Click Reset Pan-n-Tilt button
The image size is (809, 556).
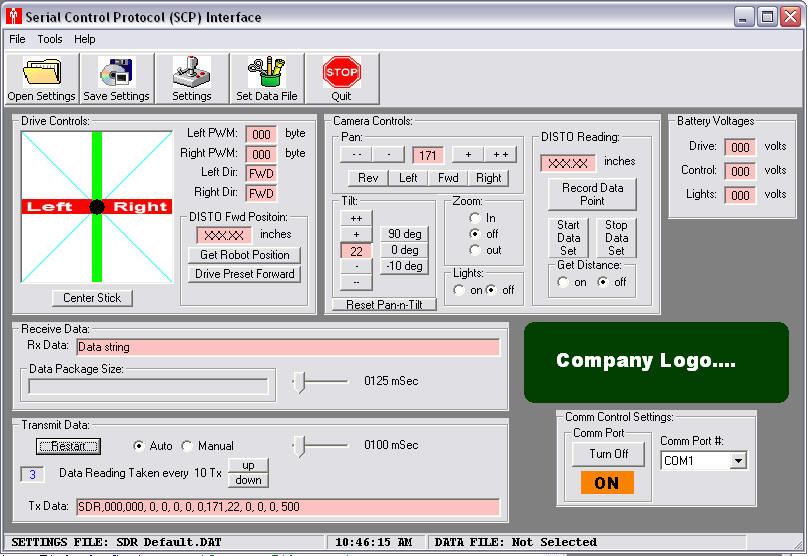pyautogui.click(x=384, y=304)
